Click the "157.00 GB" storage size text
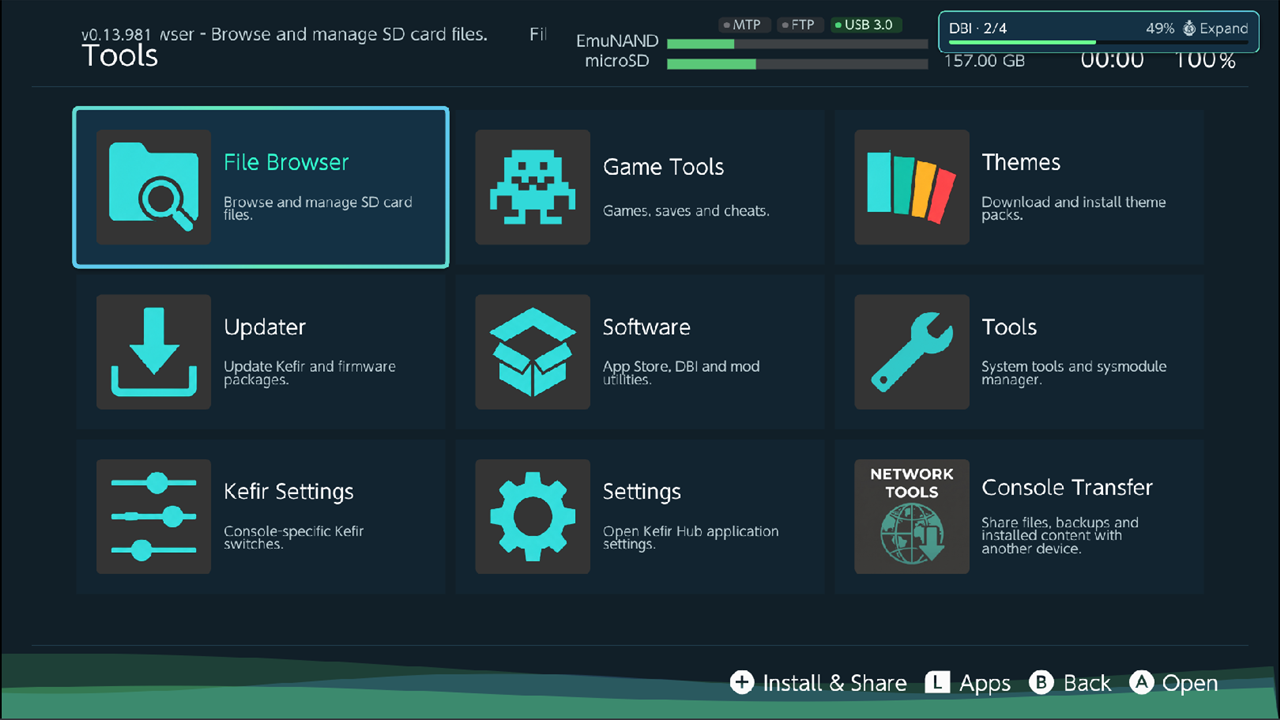Image resolution: width=1280 pixels, height=720 pixels. [x=985, y=61]
